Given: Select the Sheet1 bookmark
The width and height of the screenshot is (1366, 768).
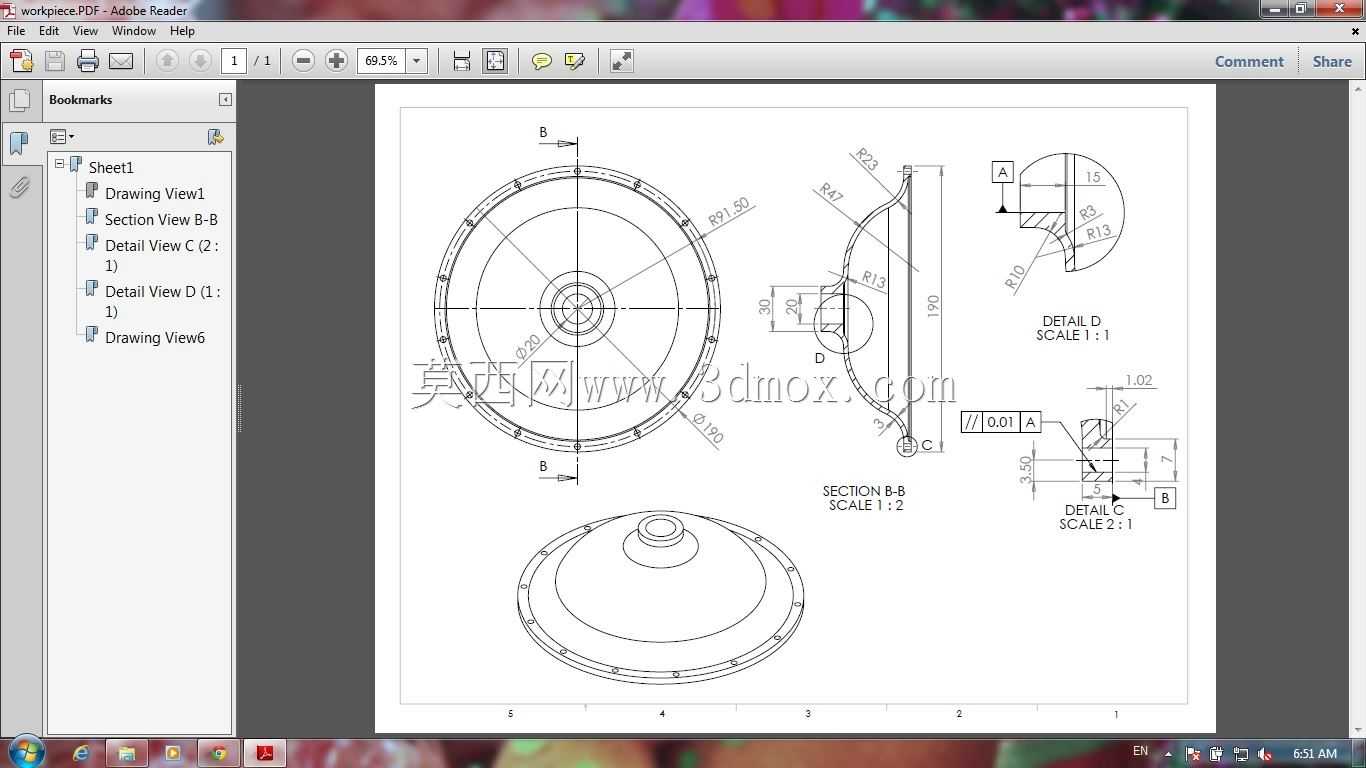Looking at the screenshot, I should (111, 167).
